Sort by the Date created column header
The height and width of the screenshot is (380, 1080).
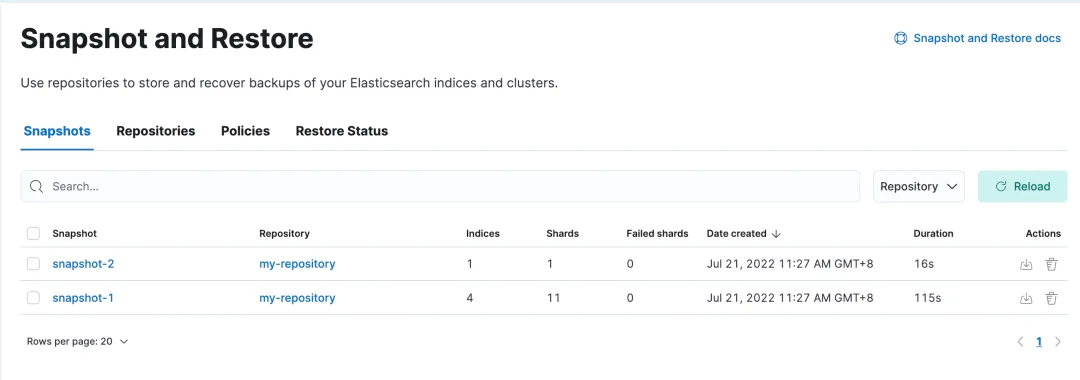point(736,234)
